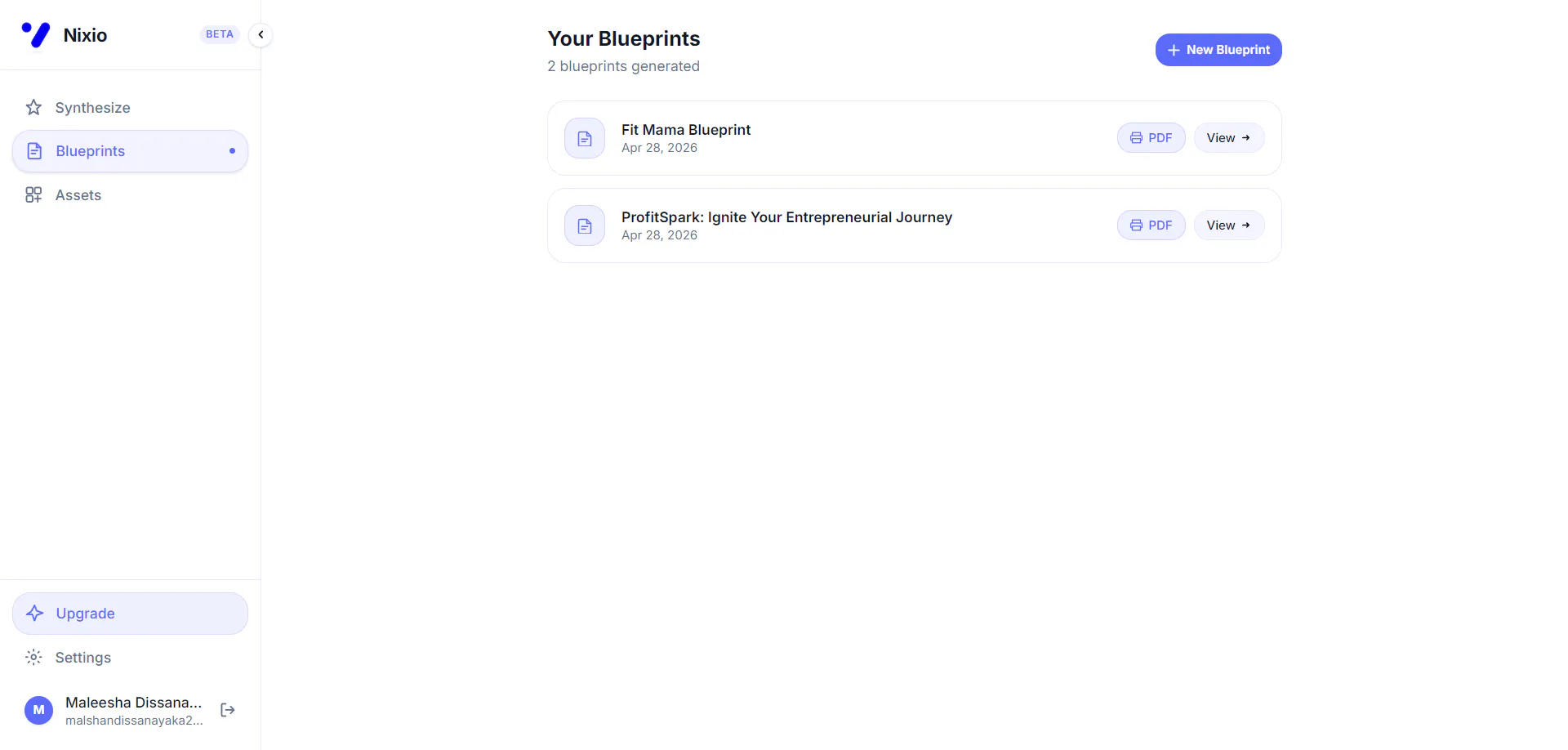Screen dimensions: 1568x750
Task: Export the ProfitSpark blueprint as PDF
Action: pyautogui.click(x=1151, y=225)
